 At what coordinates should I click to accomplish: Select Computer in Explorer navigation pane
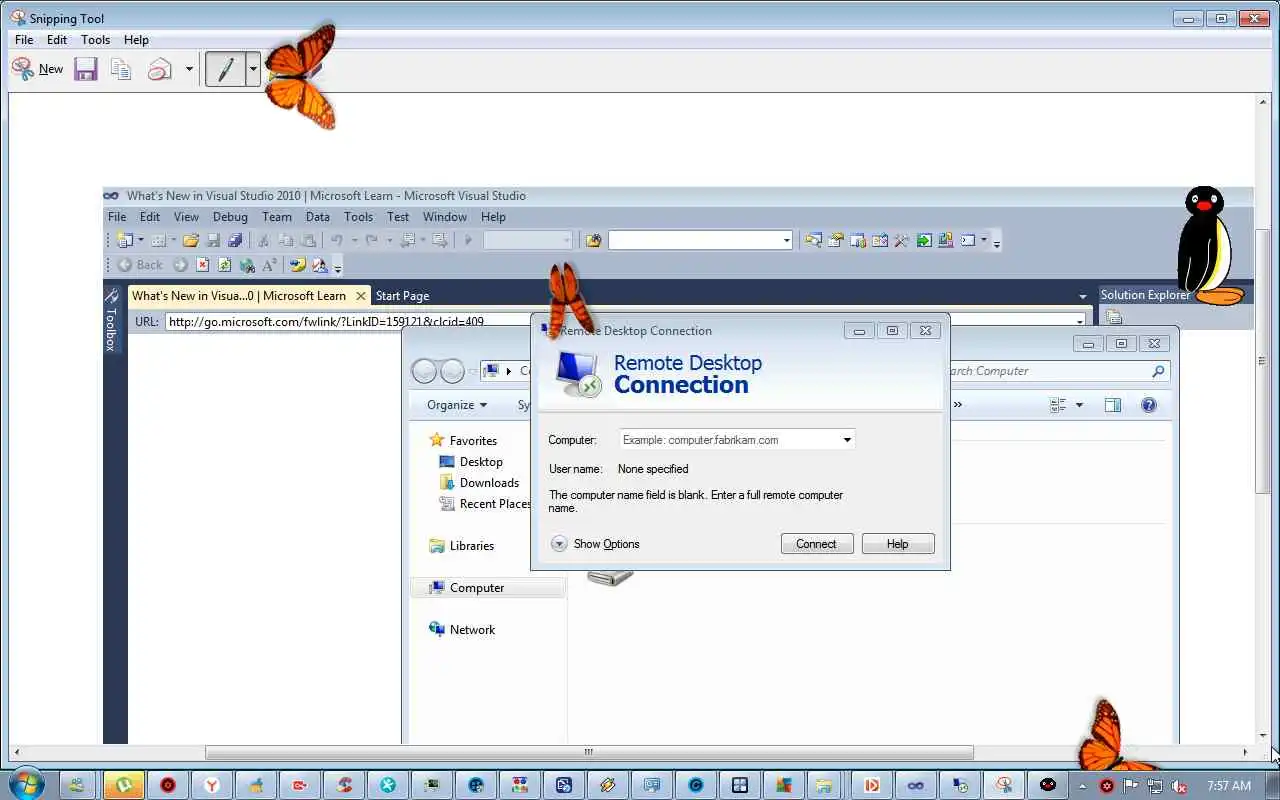(488, 588)
